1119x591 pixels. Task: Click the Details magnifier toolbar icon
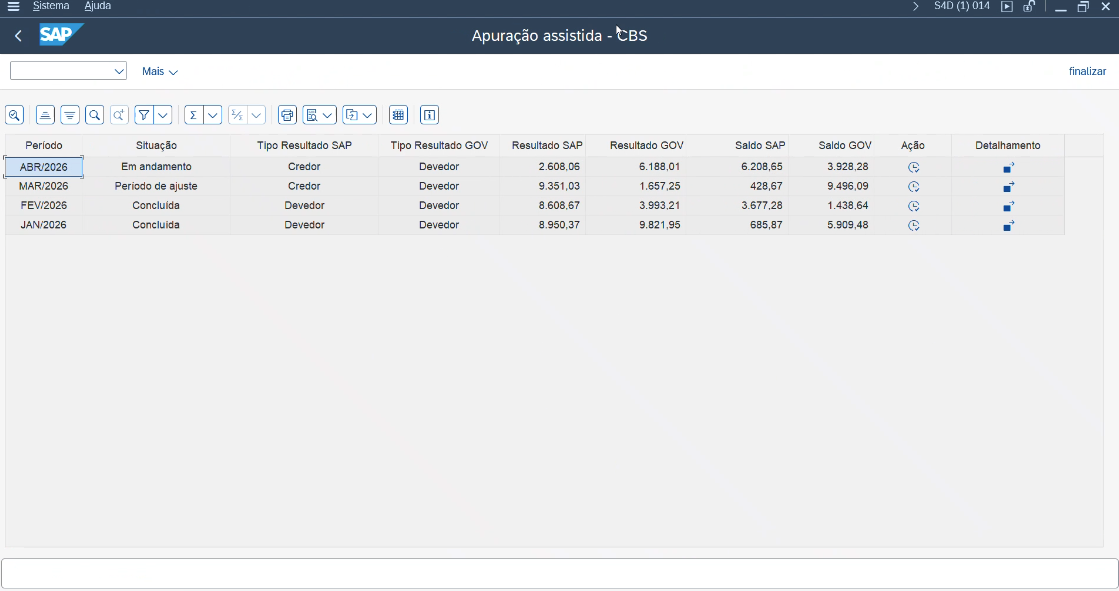point(14,115)
